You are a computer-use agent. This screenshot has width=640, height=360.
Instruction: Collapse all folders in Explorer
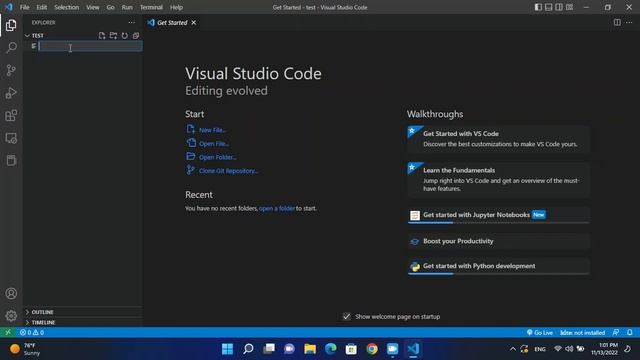coord(136,36)
